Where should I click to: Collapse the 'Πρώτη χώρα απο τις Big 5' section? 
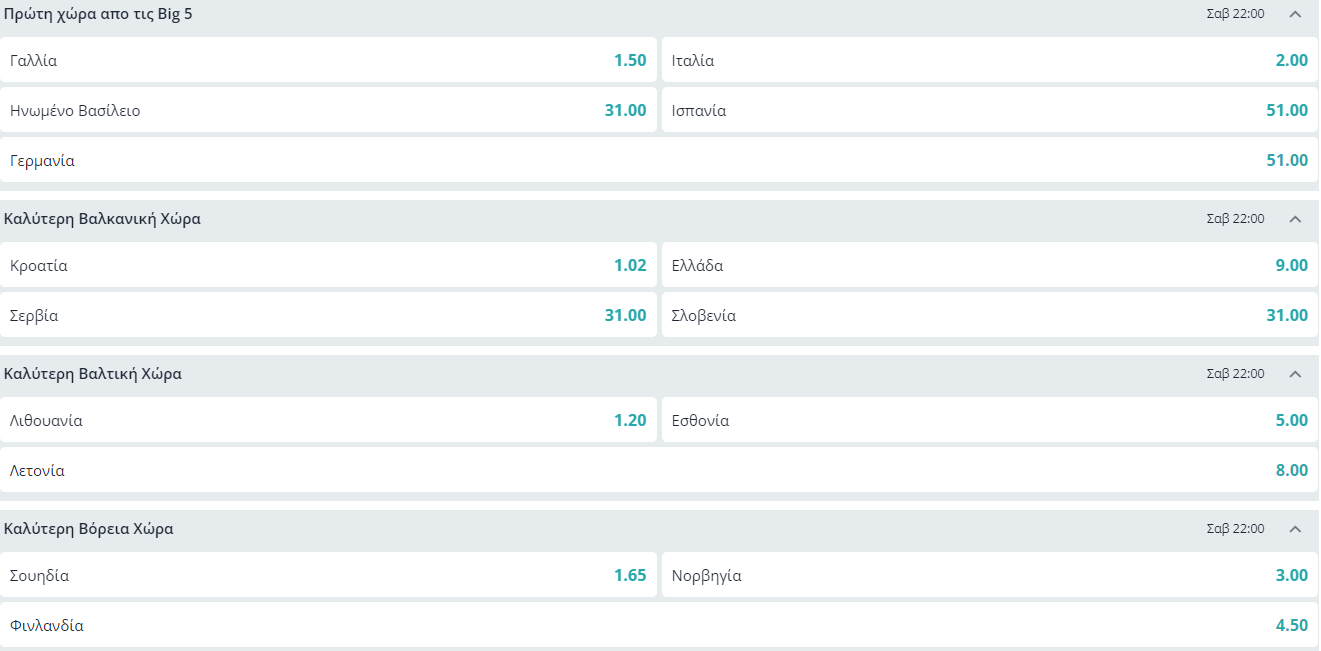tap(1295, 14)
